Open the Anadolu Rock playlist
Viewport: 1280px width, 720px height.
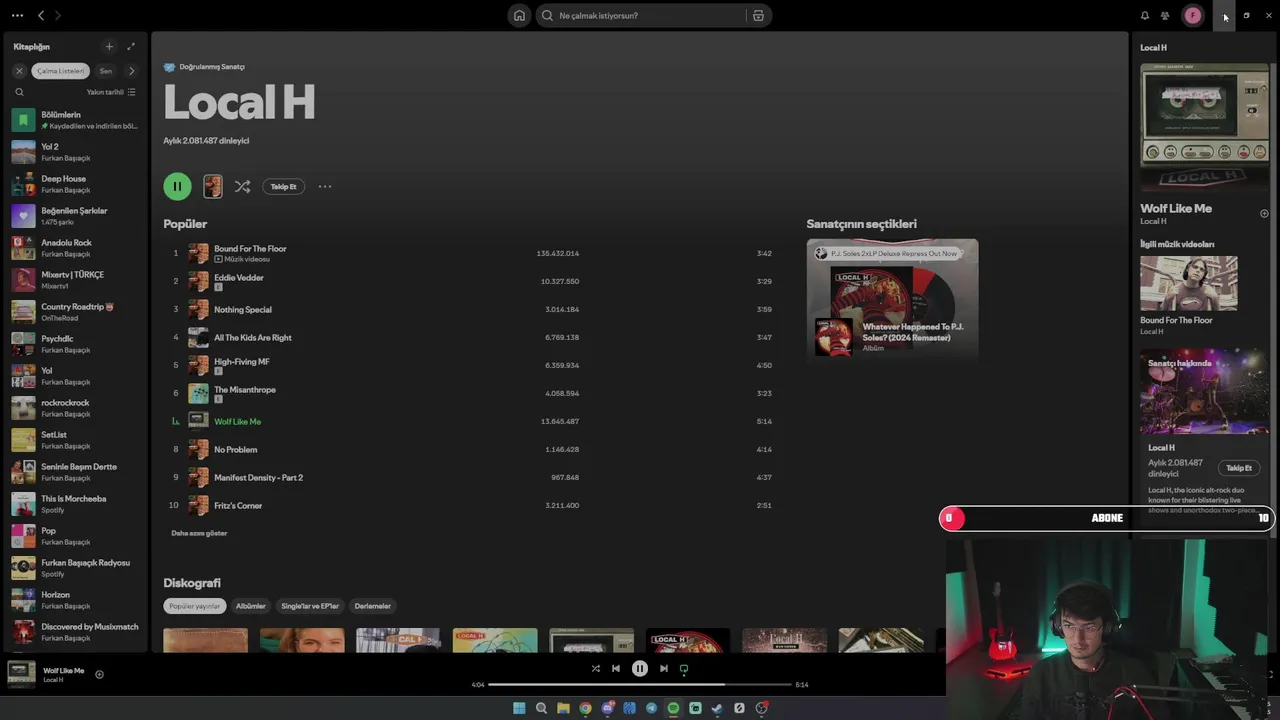[x=75, y=248]
